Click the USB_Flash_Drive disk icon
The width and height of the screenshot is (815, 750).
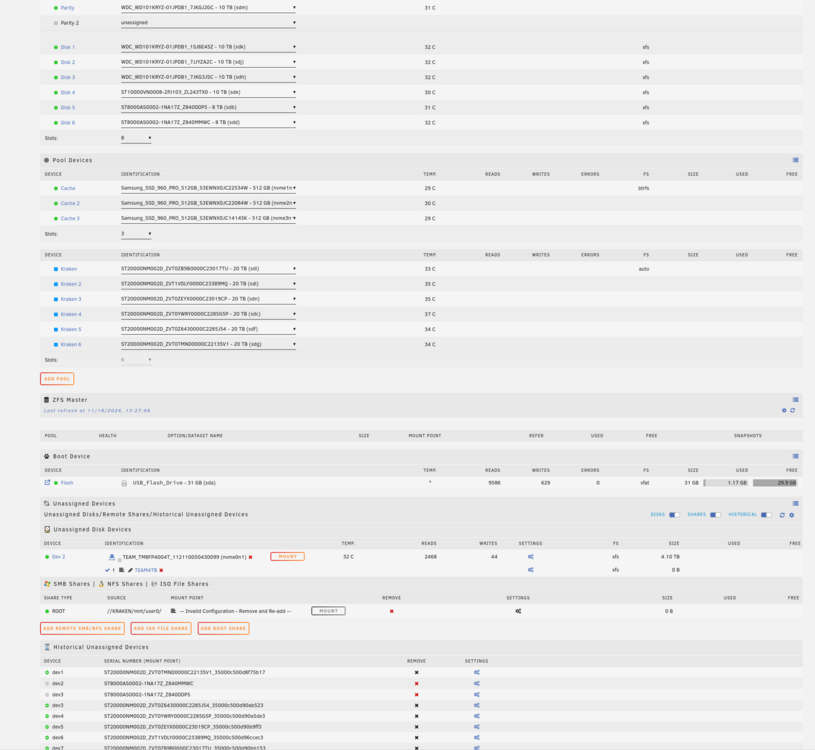[x=124, y=483]
